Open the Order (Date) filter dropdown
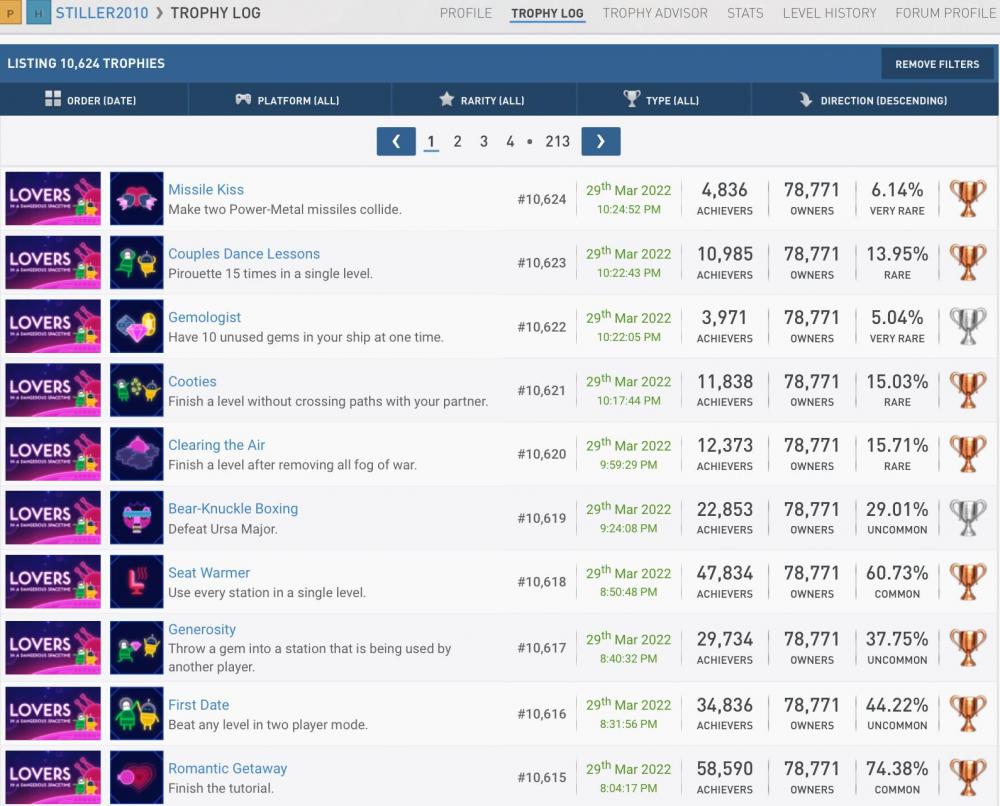This screenshot has width=1000, height=806. (91, 100)
